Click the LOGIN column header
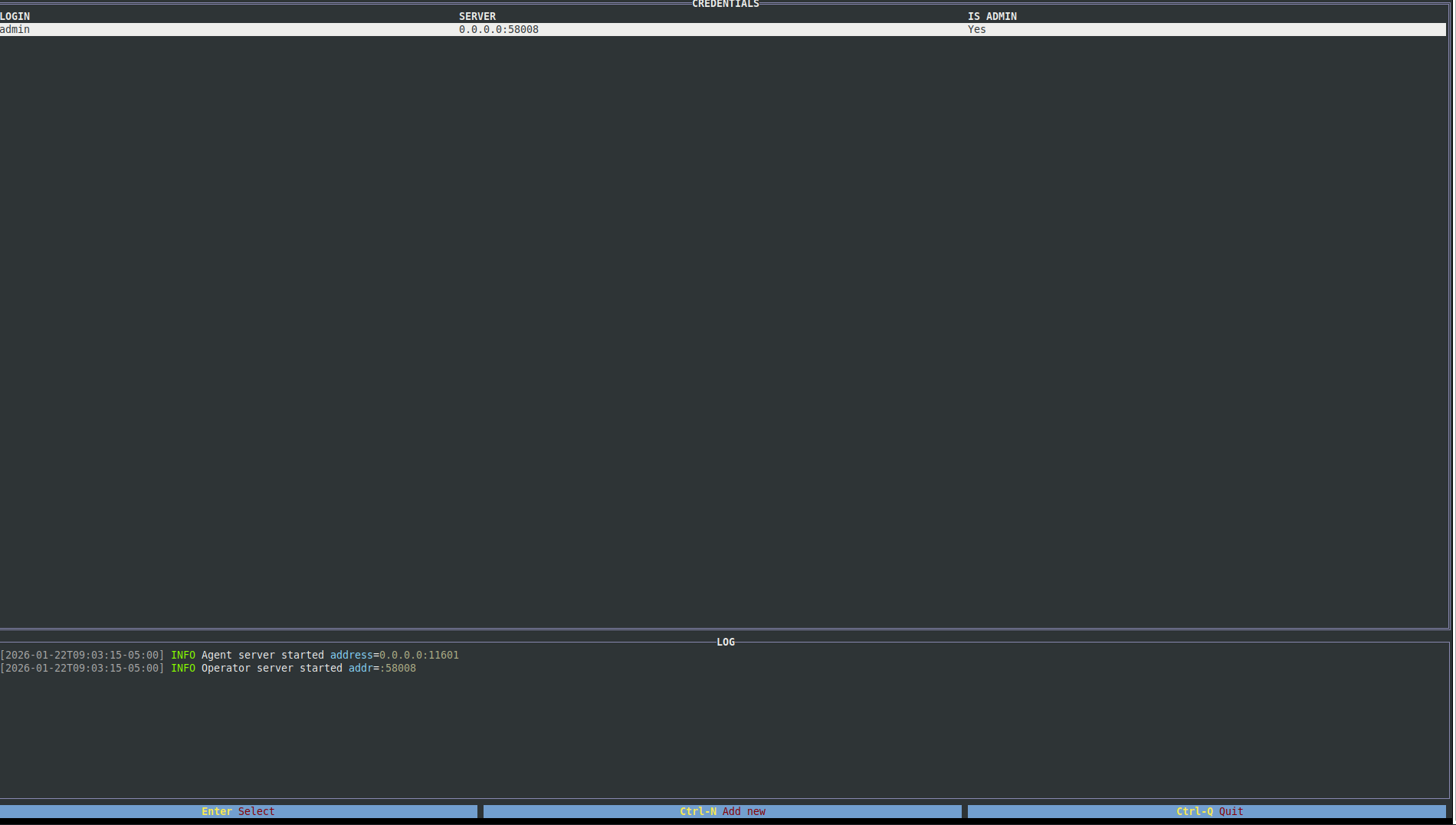Screen dimensions: 1456x825 pos(15,16)
